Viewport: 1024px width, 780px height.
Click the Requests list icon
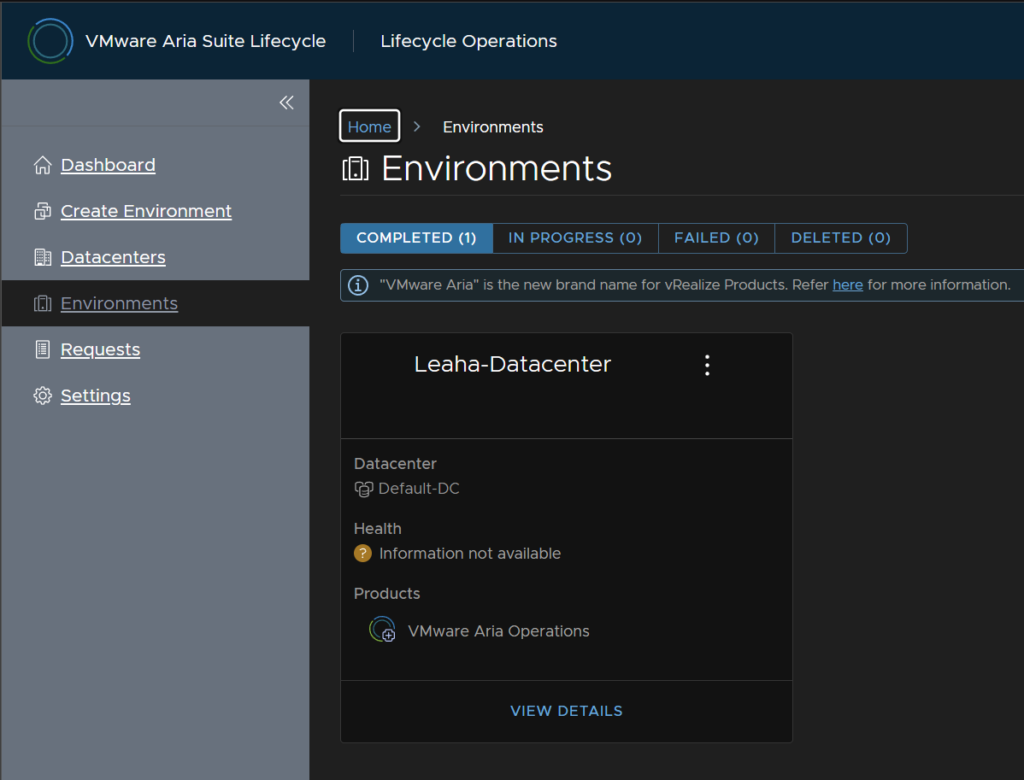pos(42,349)
